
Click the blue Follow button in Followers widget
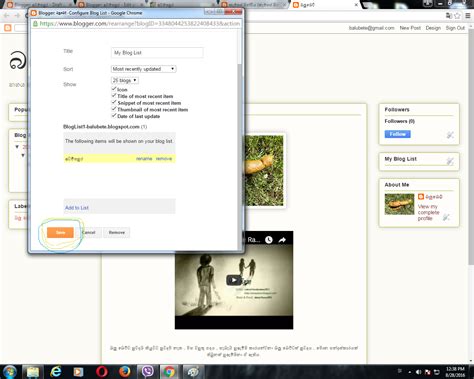398,134
